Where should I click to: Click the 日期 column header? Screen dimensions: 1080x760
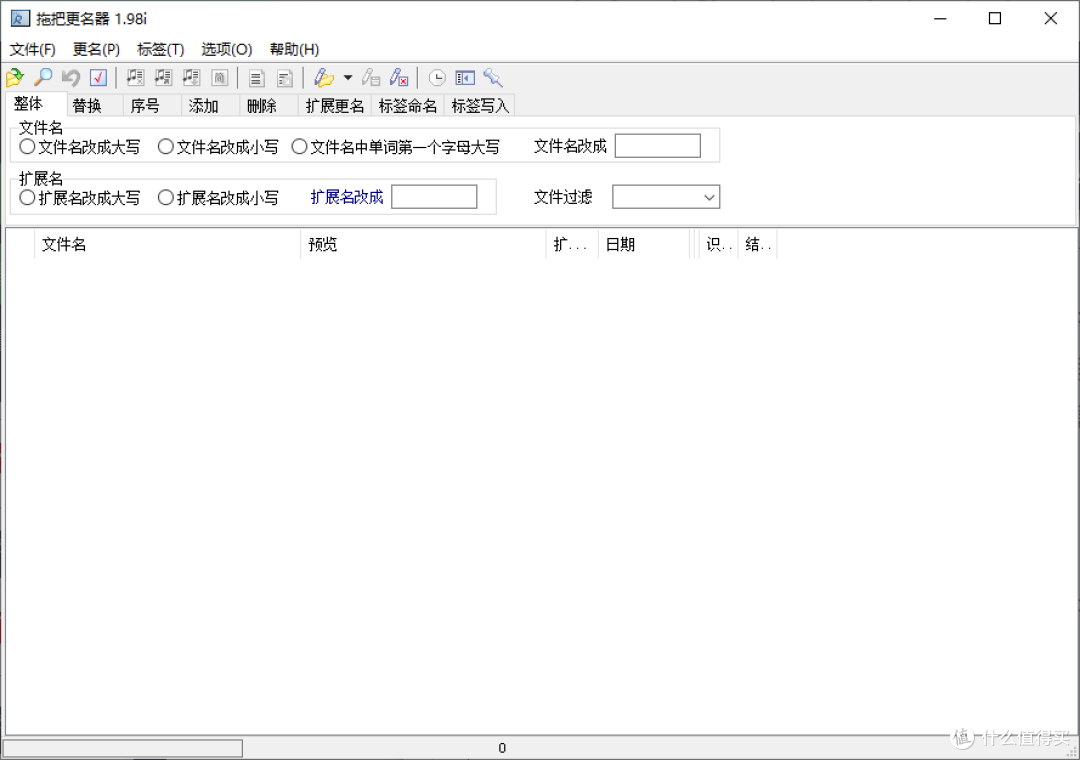644,244
